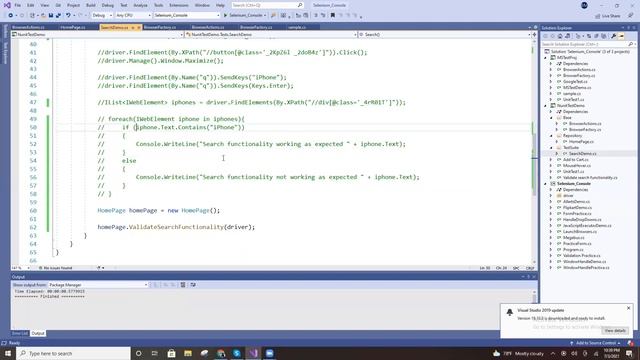Open the NunitTestDemo project navigation dropdown
The image size is (640, 360).
[98, 35]
